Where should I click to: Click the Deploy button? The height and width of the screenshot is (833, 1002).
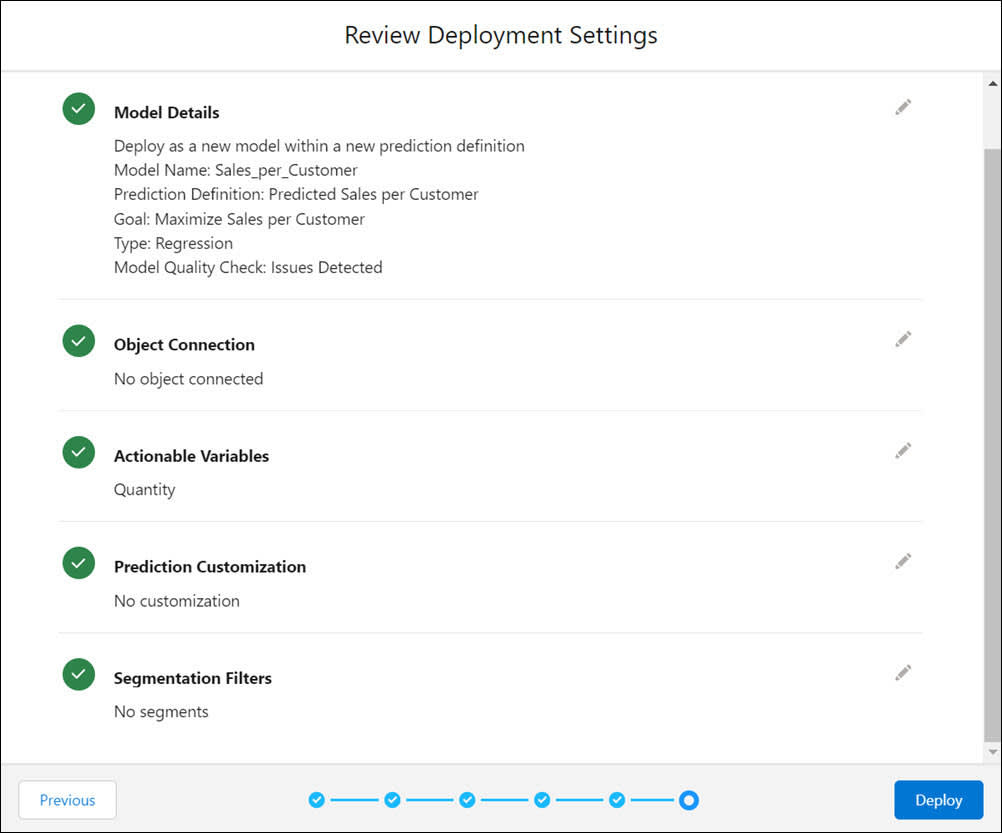(x=938, y=800)
